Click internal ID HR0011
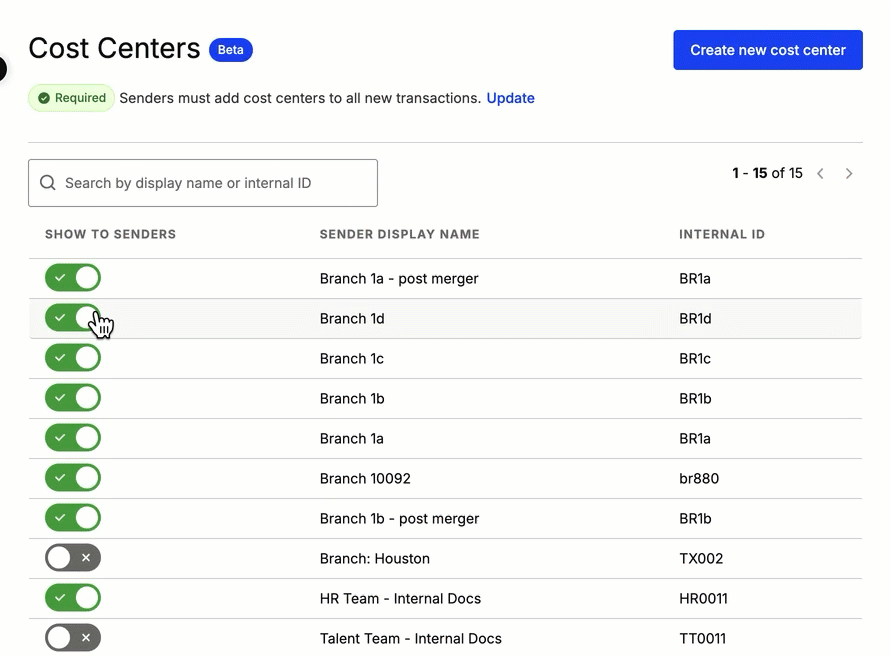 click(x=703, y=599)
